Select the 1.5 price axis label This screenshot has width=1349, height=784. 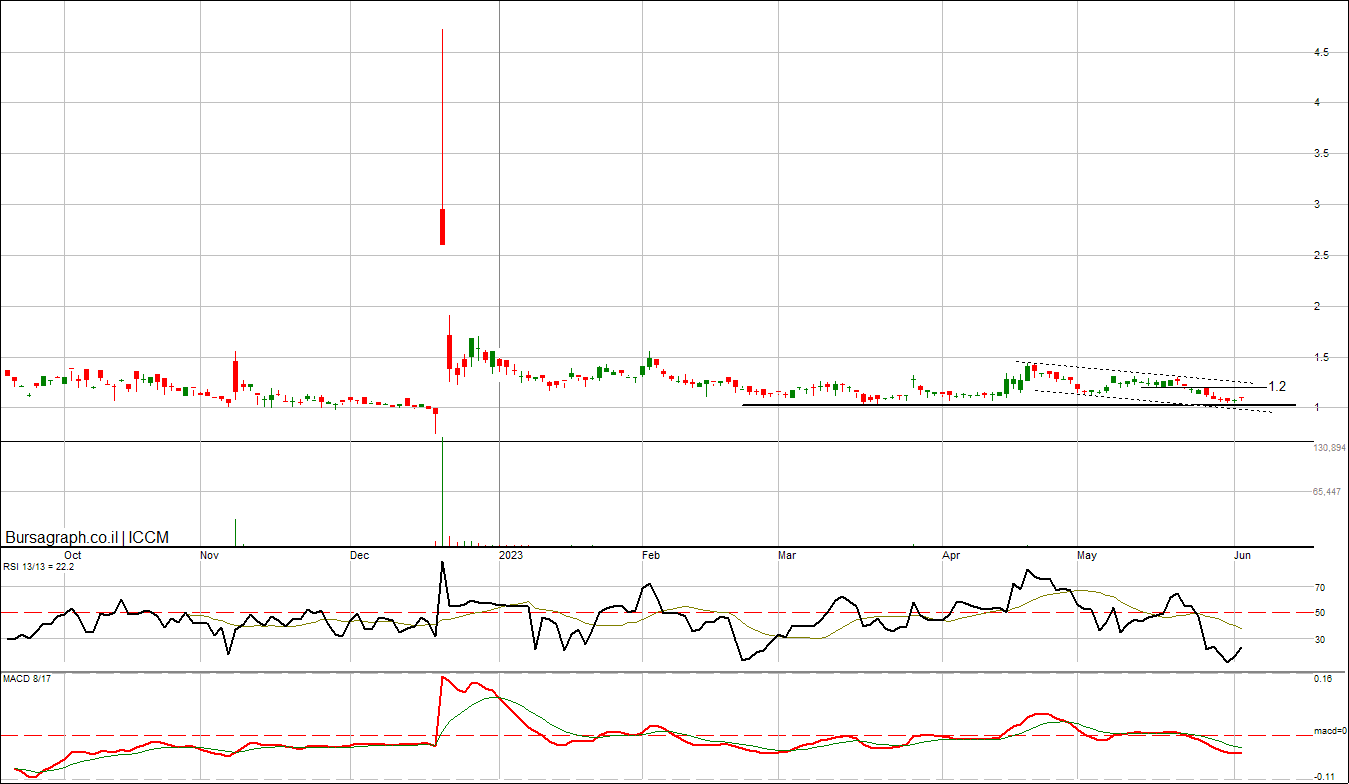[1321, 357]
